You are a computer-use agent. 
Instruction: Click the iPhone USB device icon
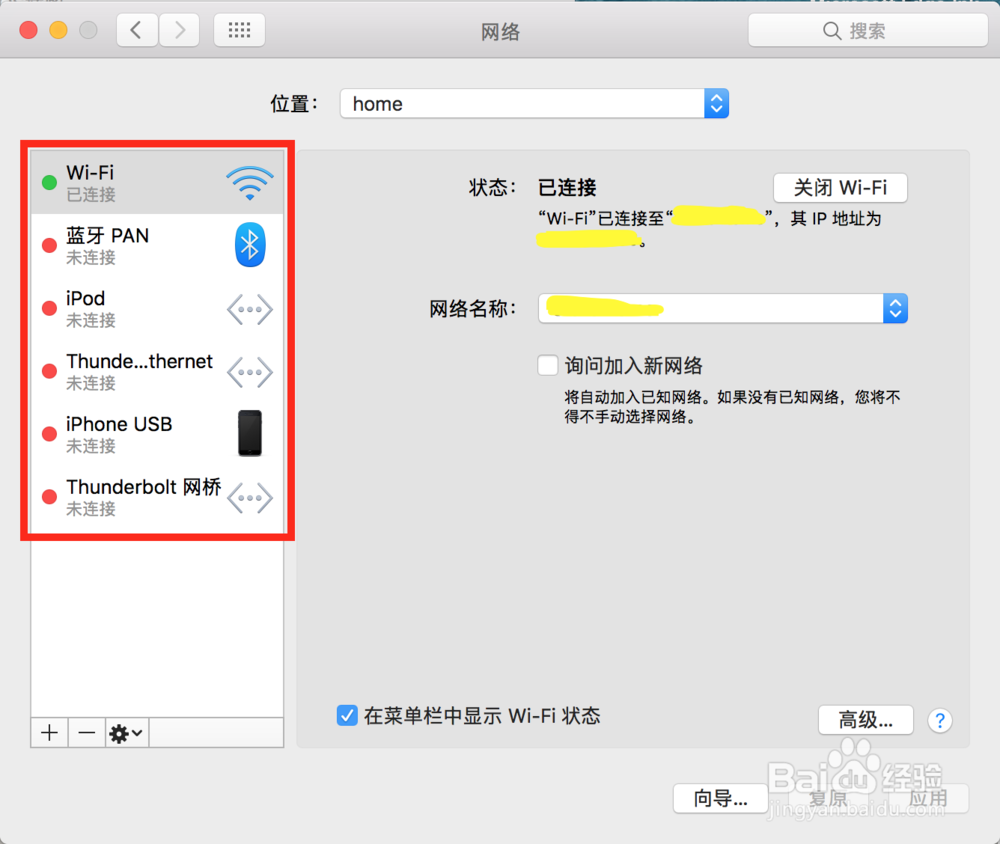click(249, 433)
